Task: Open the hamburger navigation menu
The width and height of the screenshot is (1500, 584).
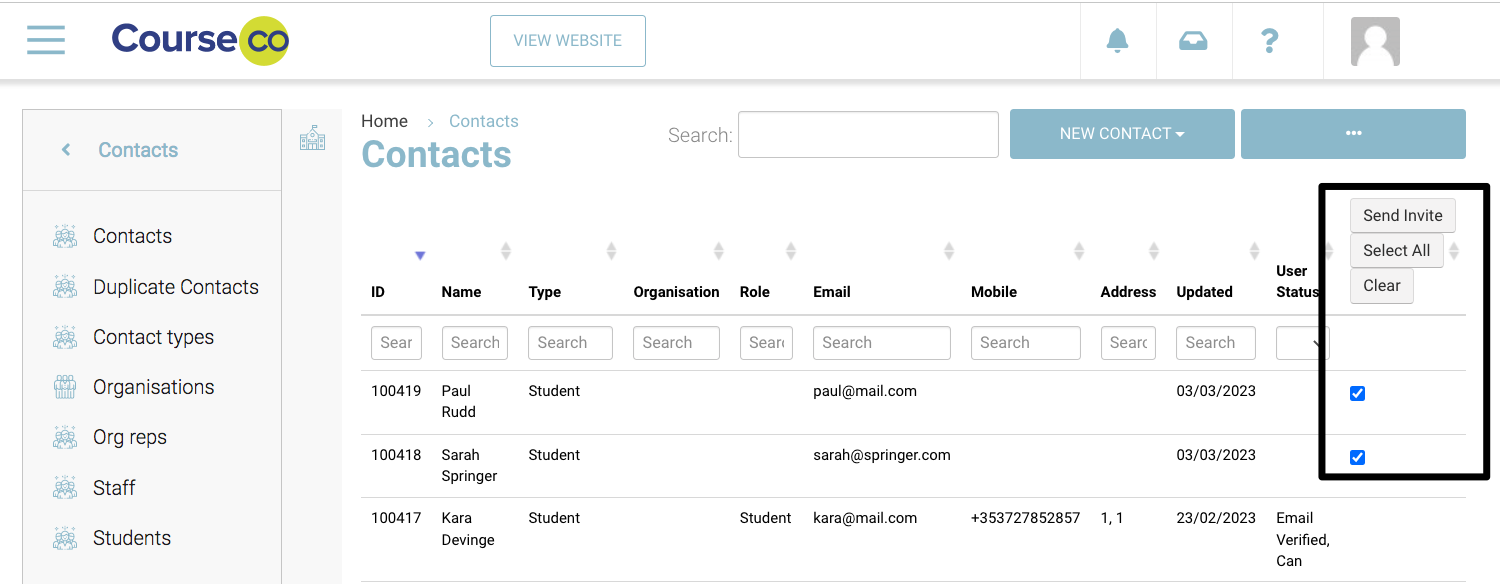Action: click(46, 40)
